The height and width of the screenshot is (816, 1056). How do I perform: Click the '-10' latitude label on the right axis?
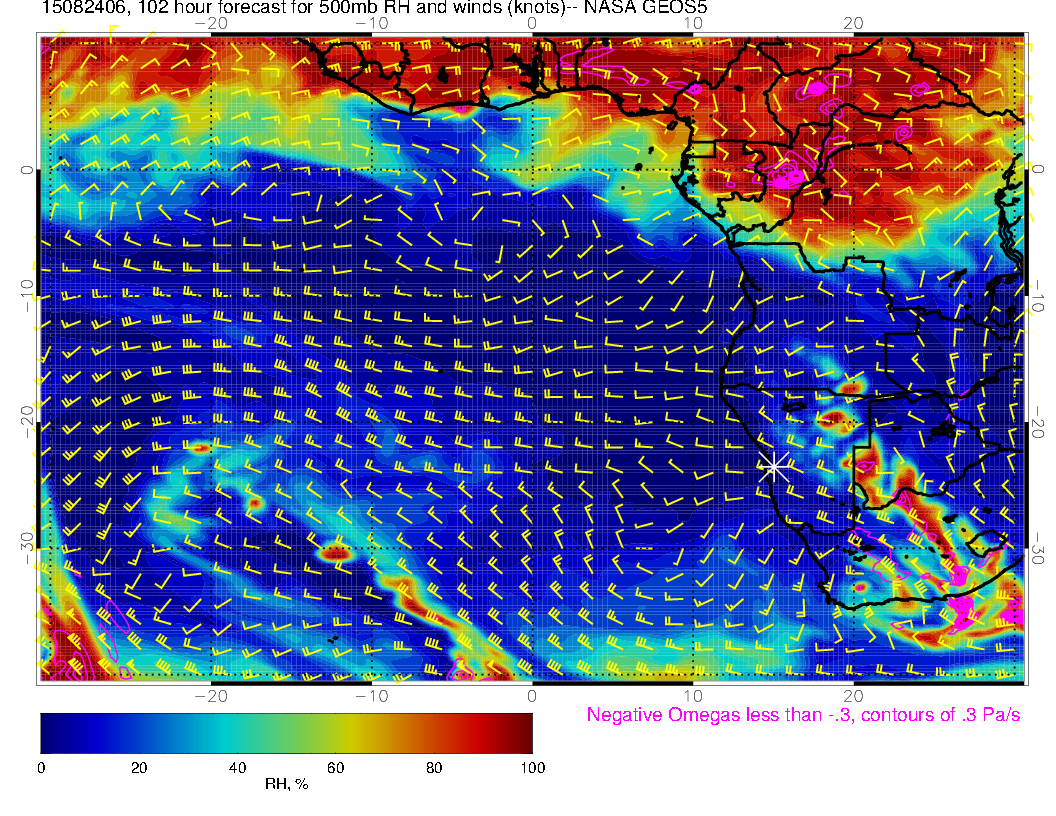1038,295
